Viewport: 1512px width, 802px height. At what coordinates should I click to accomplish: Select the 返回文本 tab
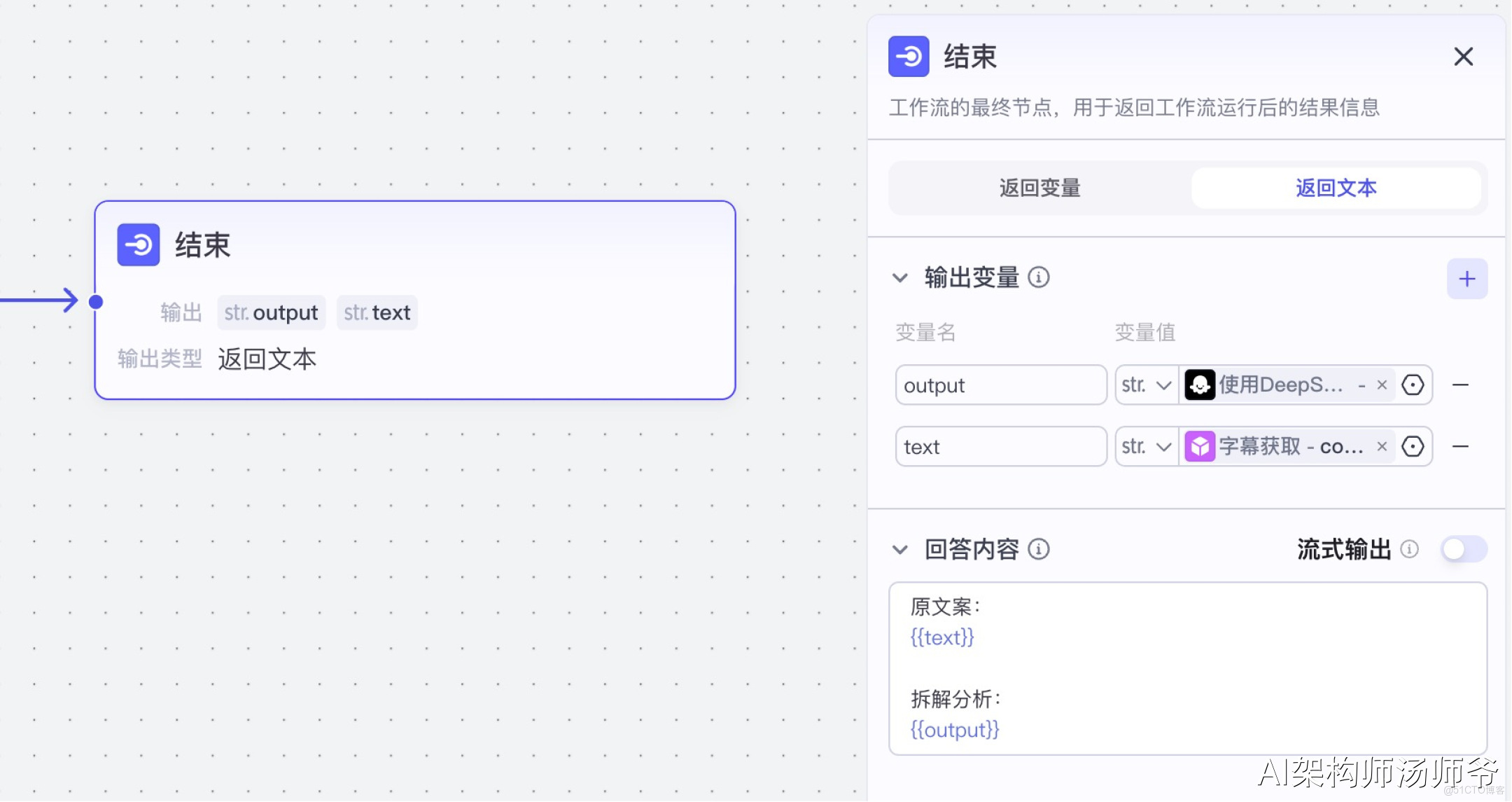pyautogui.click(x=1336, y=188)
